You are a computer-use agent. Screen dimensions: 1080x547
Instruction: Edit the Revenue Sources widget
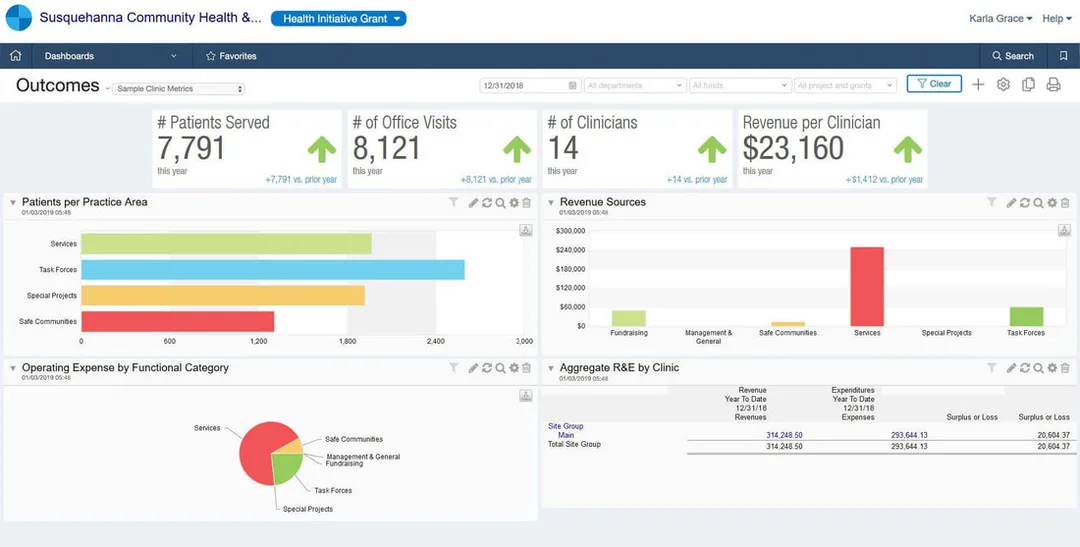click(x=1011, y=203)
